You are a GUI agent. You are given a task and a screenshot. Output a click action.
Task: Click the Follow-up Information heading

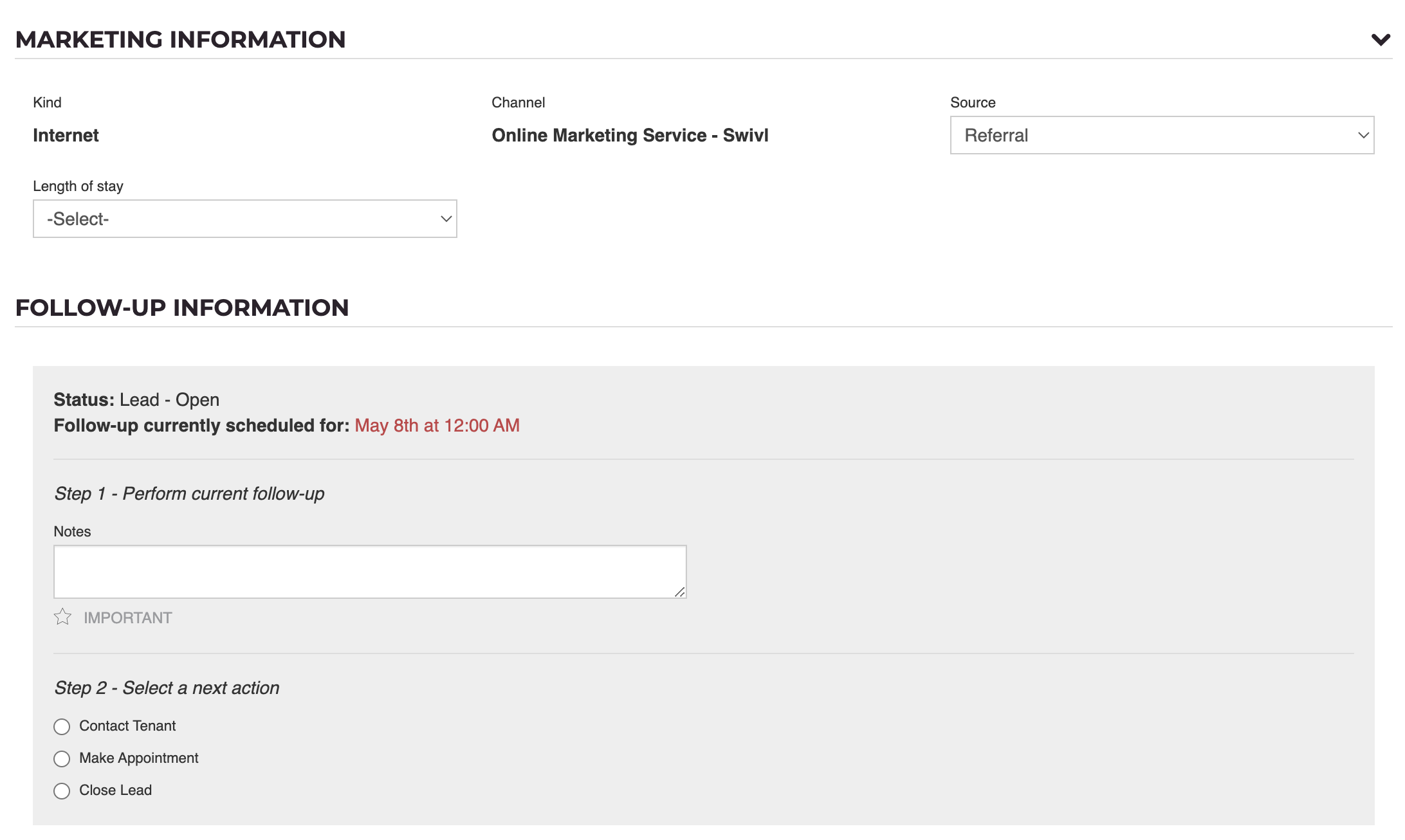pyautogui.click(x=181, y=307)
